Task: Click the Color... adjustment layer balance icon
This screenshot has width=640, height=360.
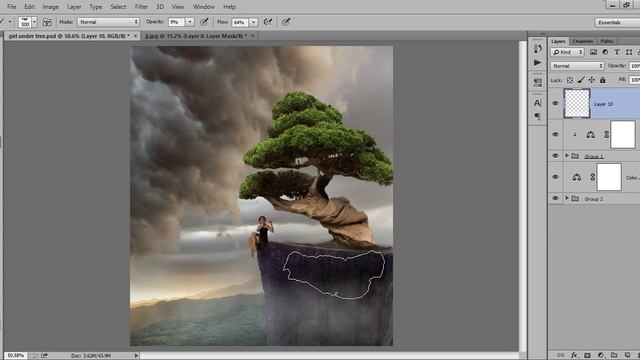Action: coord(576,177)
